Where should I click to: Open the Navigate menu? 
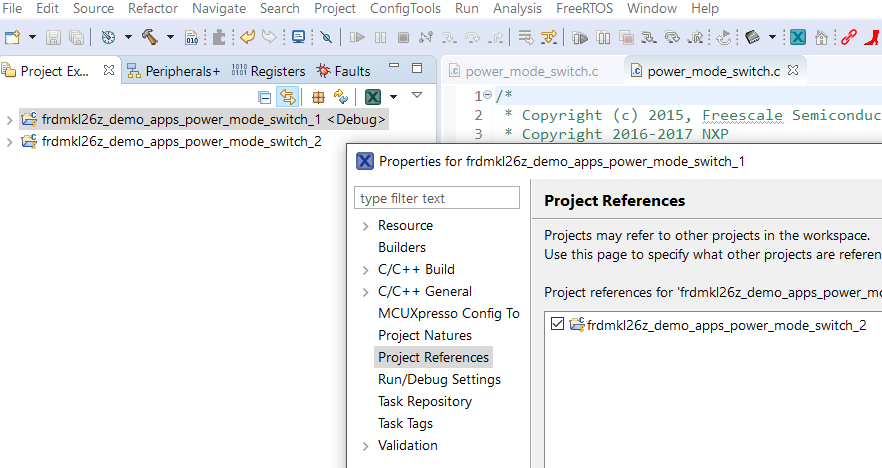coord(219,8)
